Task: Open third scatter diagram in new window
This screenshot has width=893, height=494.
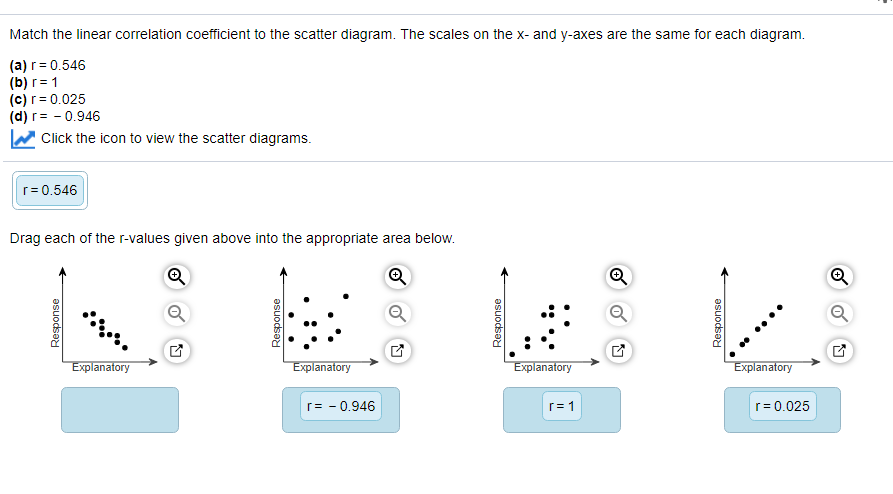Action: click(x=618, y=350)
